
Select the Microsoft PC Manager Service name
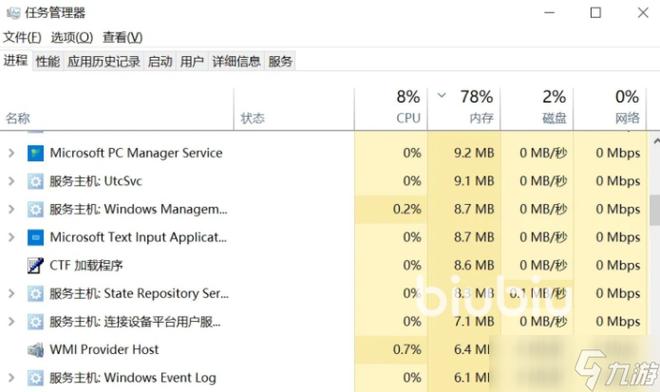click(x=136, y=153)
